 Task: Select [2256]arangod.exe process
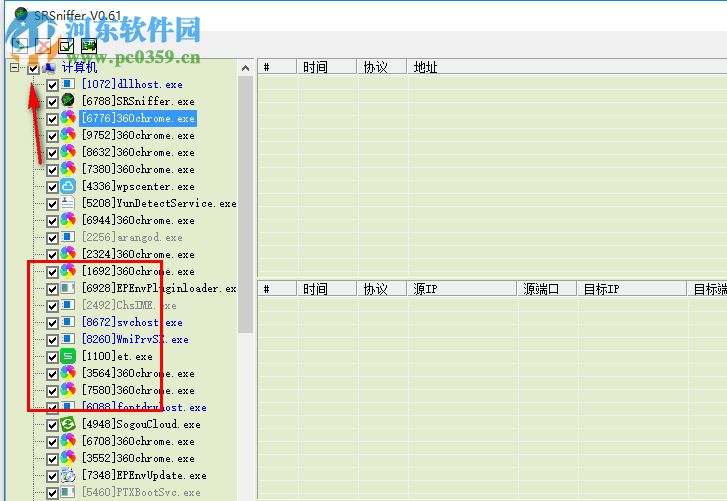132,237
